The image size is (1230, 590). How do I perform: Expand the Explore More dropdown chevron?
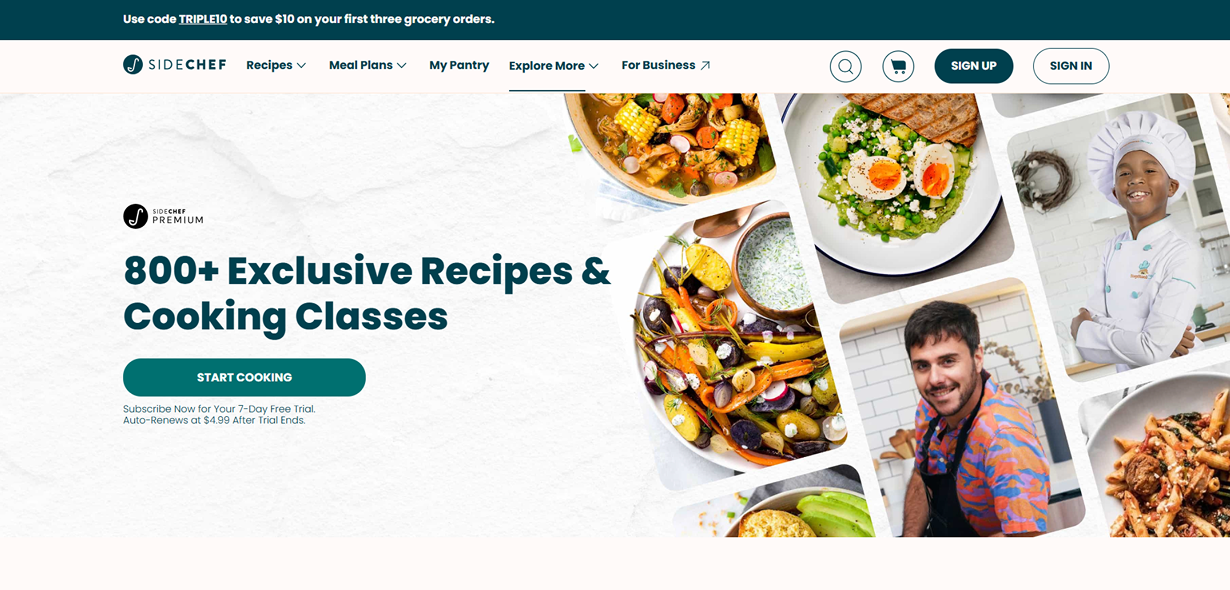(593, 66)
